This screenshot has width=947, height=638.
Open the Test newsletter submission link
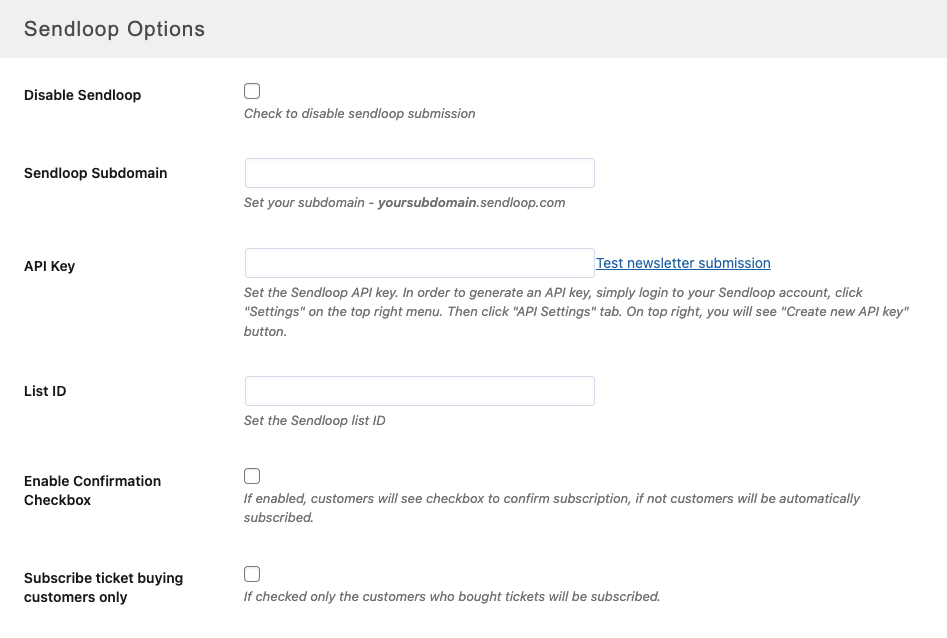coord(683,263)
